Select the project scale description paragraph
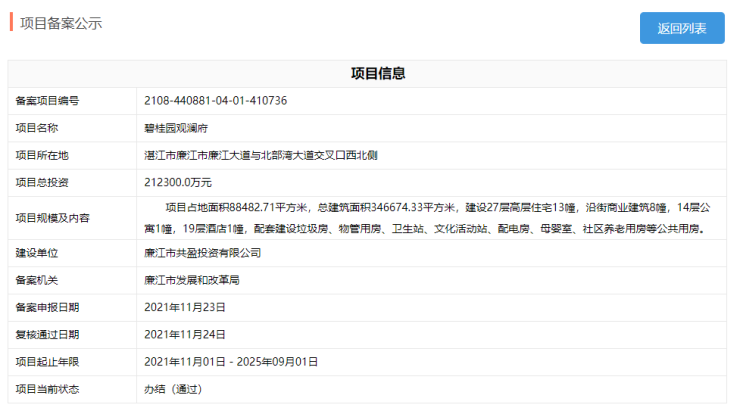The image size is (740, 411). pos(427,218)
